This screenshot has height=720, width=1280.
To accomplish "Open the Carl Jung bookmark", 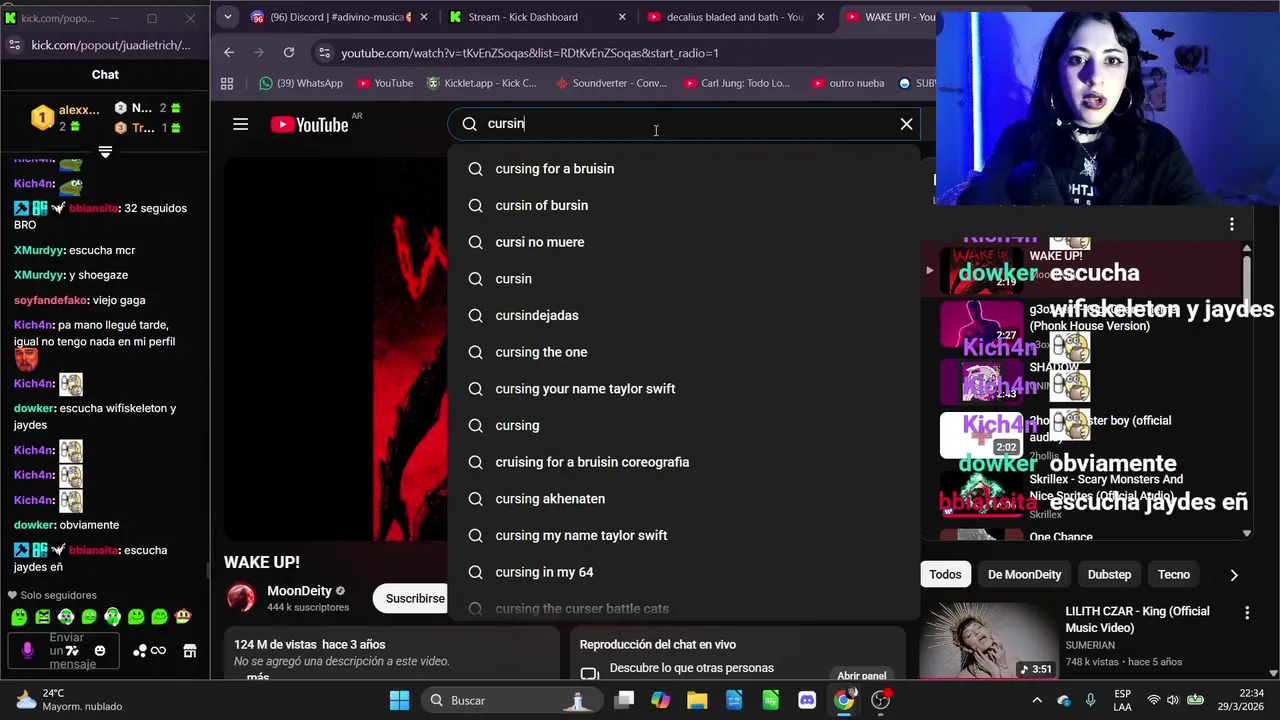I will pos(736,83).
